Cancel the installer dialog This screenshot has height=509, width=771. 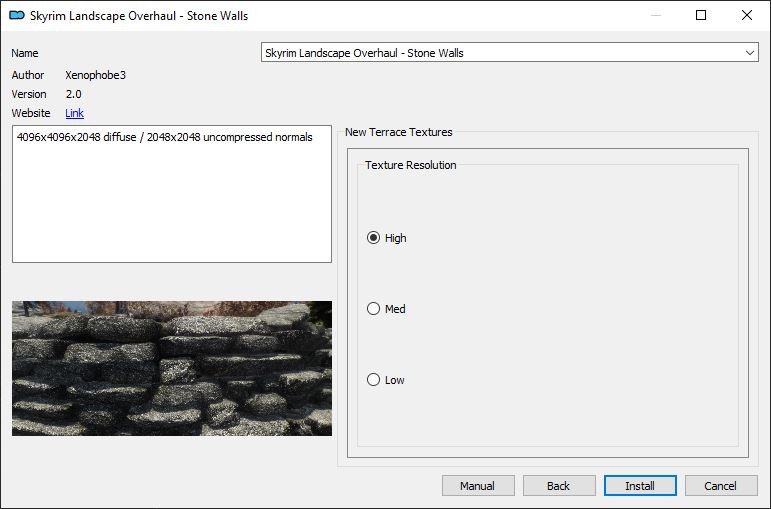click(x=721, y=486)
